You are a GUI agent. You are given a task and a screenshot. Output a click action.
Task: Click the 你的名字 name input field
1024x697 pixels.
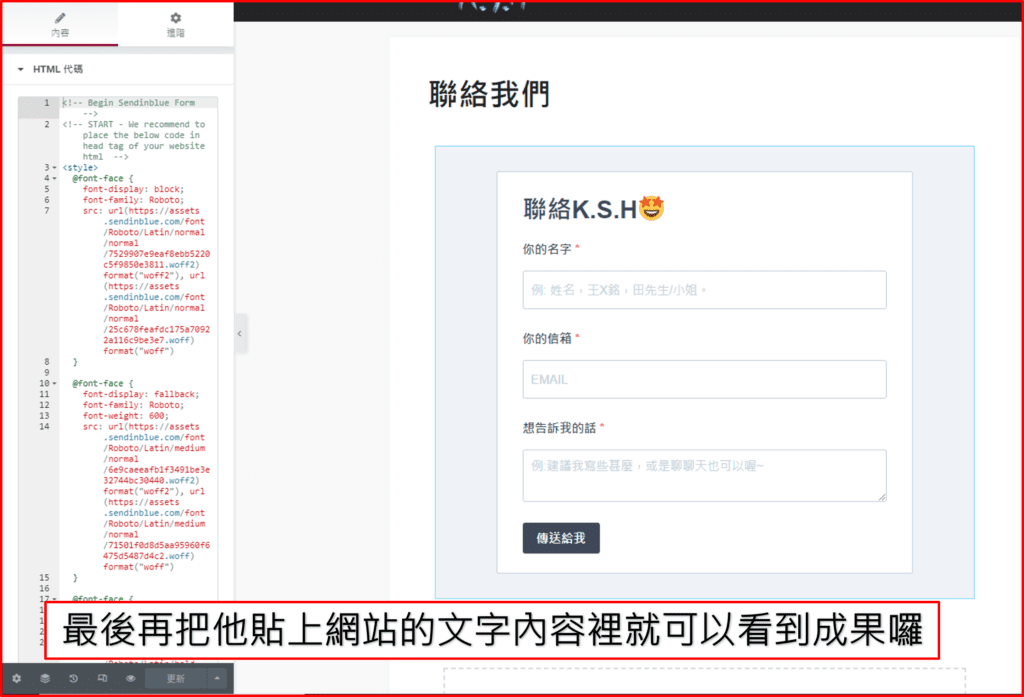point(704,290)
